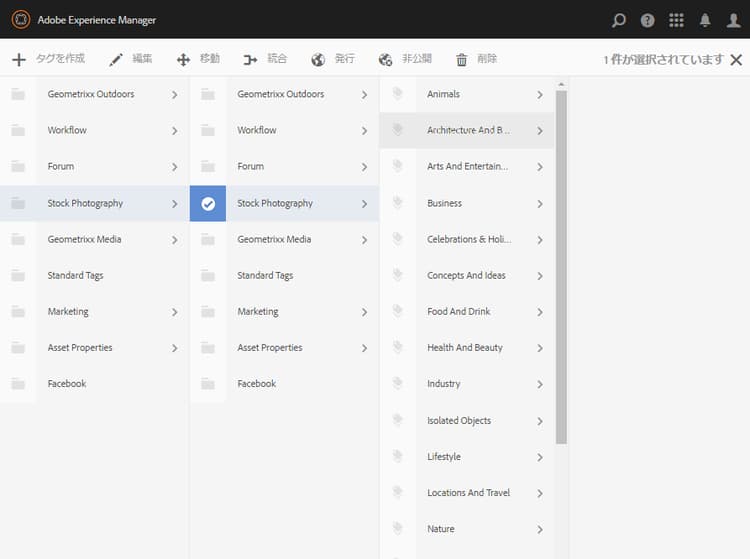Screen dimensions: 750x559
Task: Expand the Animals chevron
Action: (x=540, y=95)
